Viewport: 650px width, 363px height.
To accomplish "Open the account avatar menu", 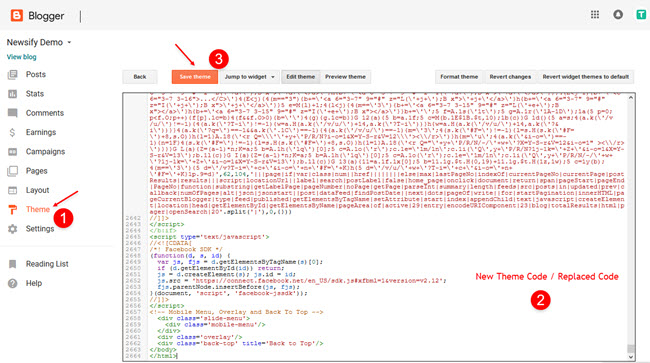I will click(641, 15).
